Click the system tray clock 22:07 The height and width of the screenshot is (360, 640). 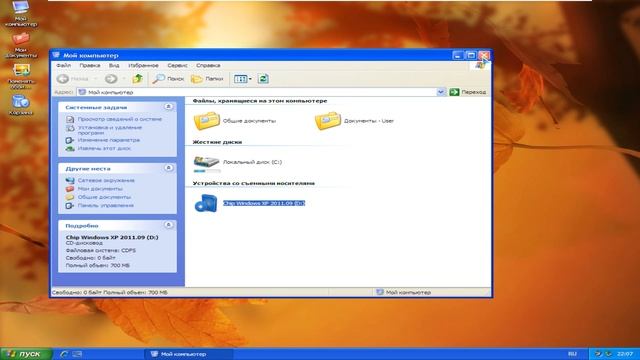coord(625,354)
